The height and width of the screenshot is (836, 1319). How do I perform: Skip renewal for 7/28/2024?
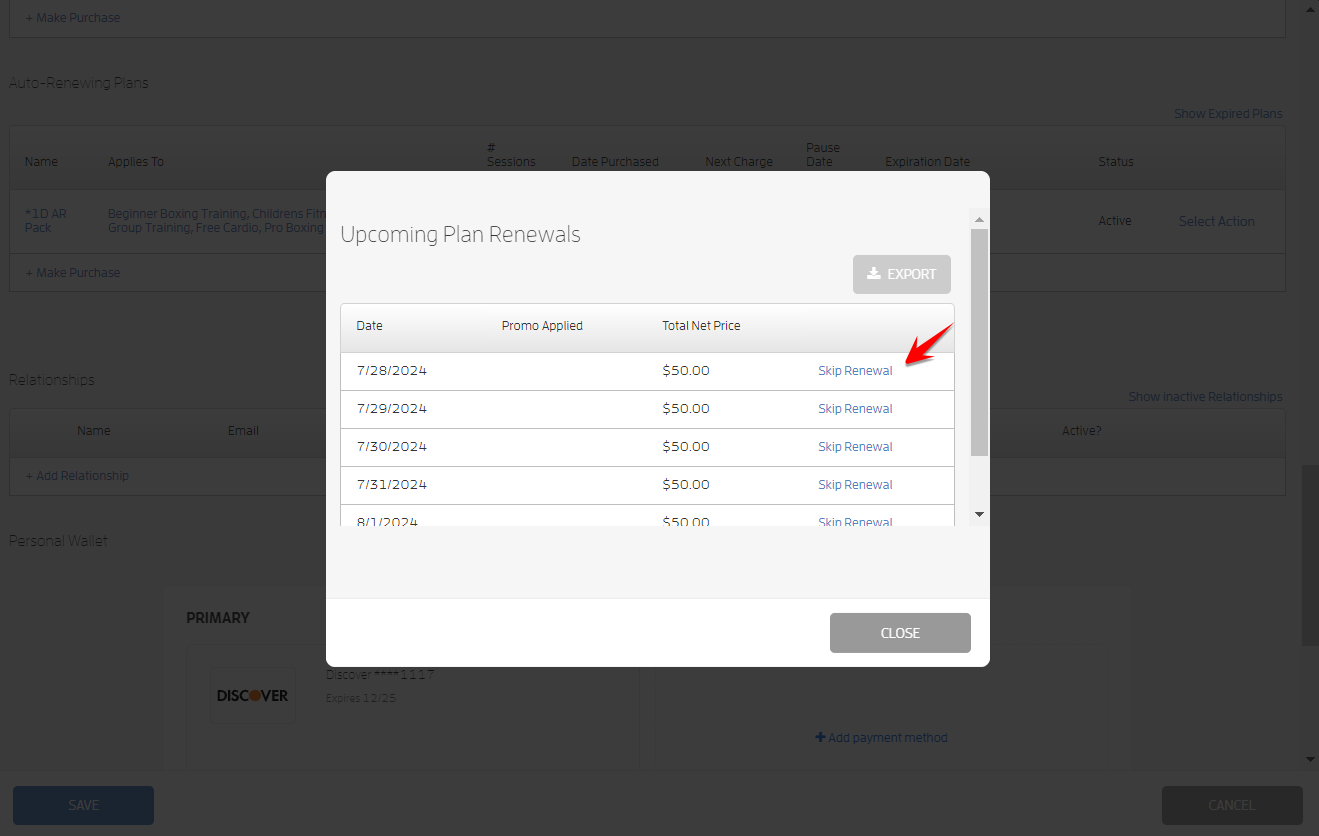tap(855, 371)
